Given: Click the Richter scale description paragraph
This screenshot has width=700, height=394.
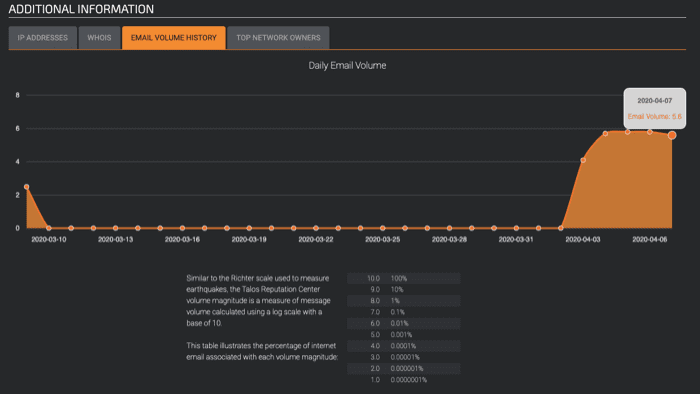Looking at the screenshot, I should [x=258, y=301].
